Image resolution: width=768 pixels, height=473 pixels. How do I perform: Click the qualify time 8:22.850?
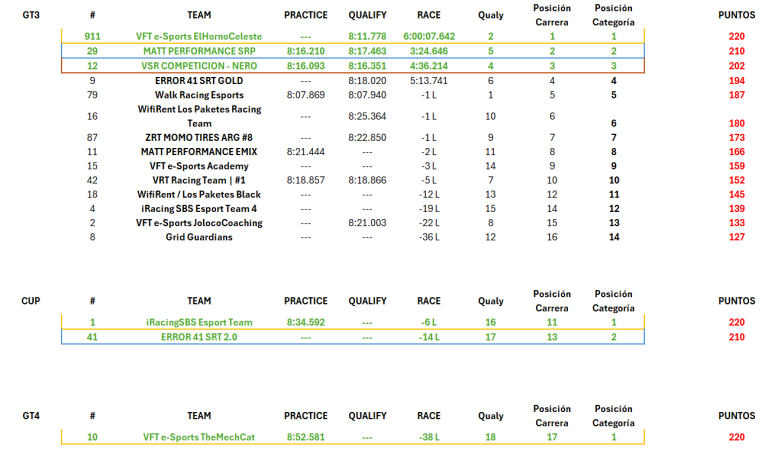pos(367,137)
